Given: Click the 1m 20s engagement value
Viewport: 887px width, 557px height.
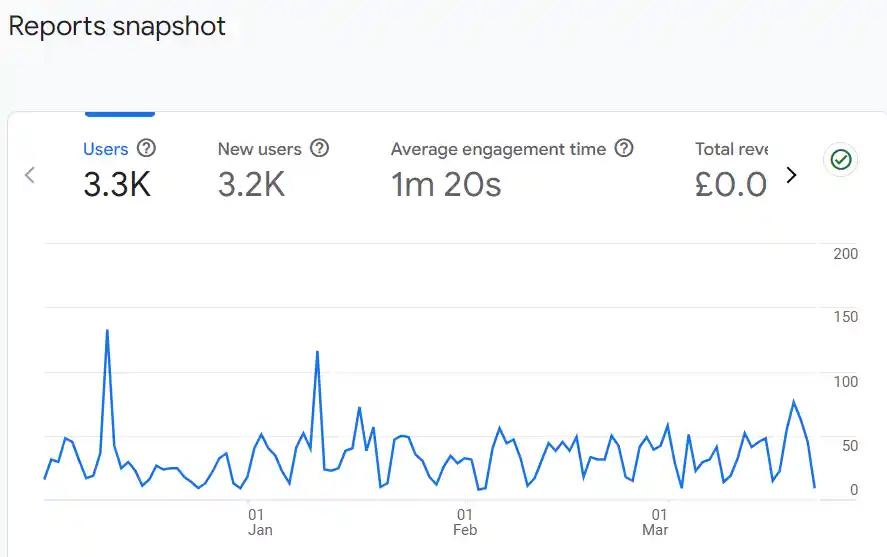Looking at the screenshot, I should point(446,185).
